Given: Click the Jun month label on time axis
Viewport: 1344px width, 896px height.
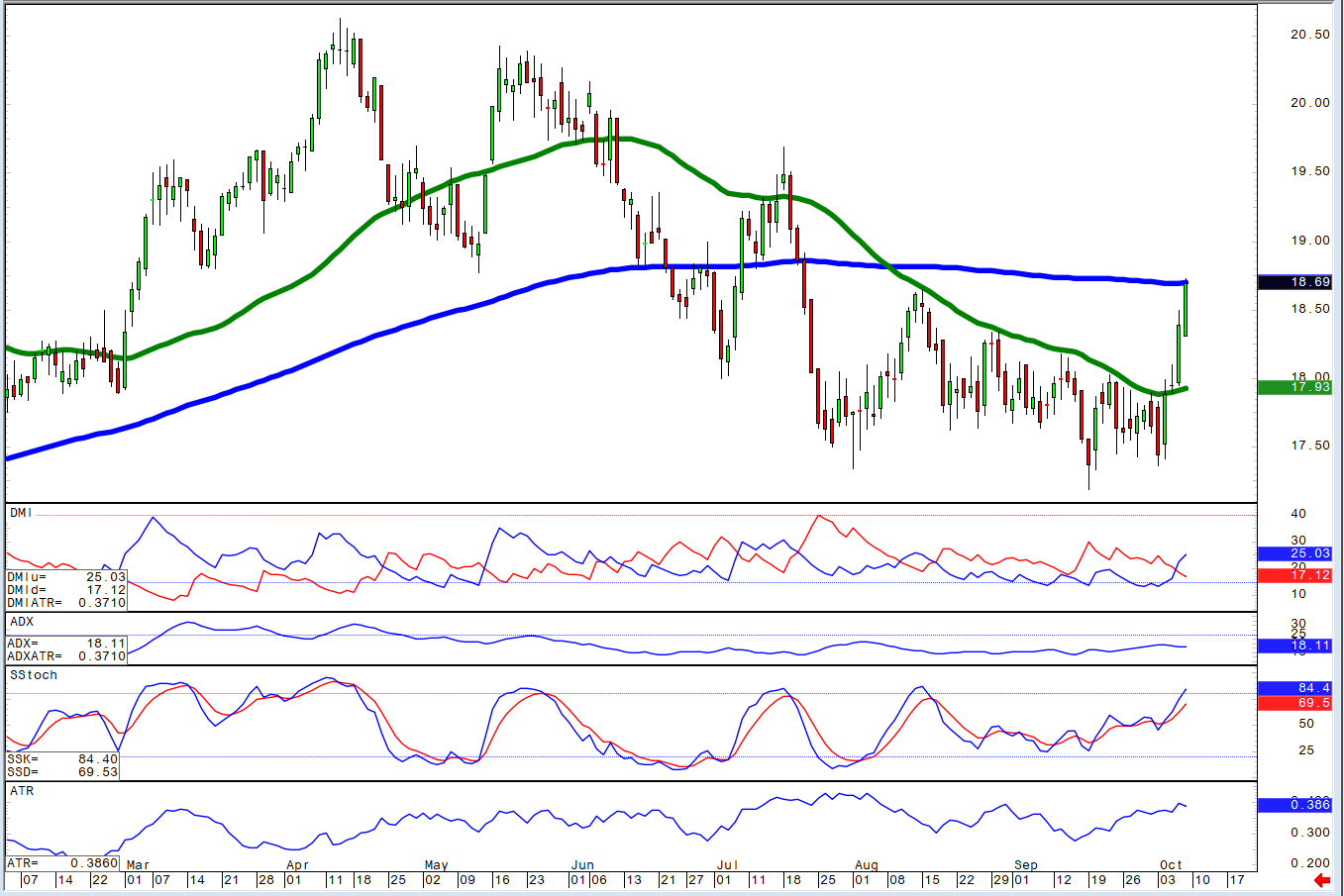Looking at the screenshot, I should coord(582,865).
